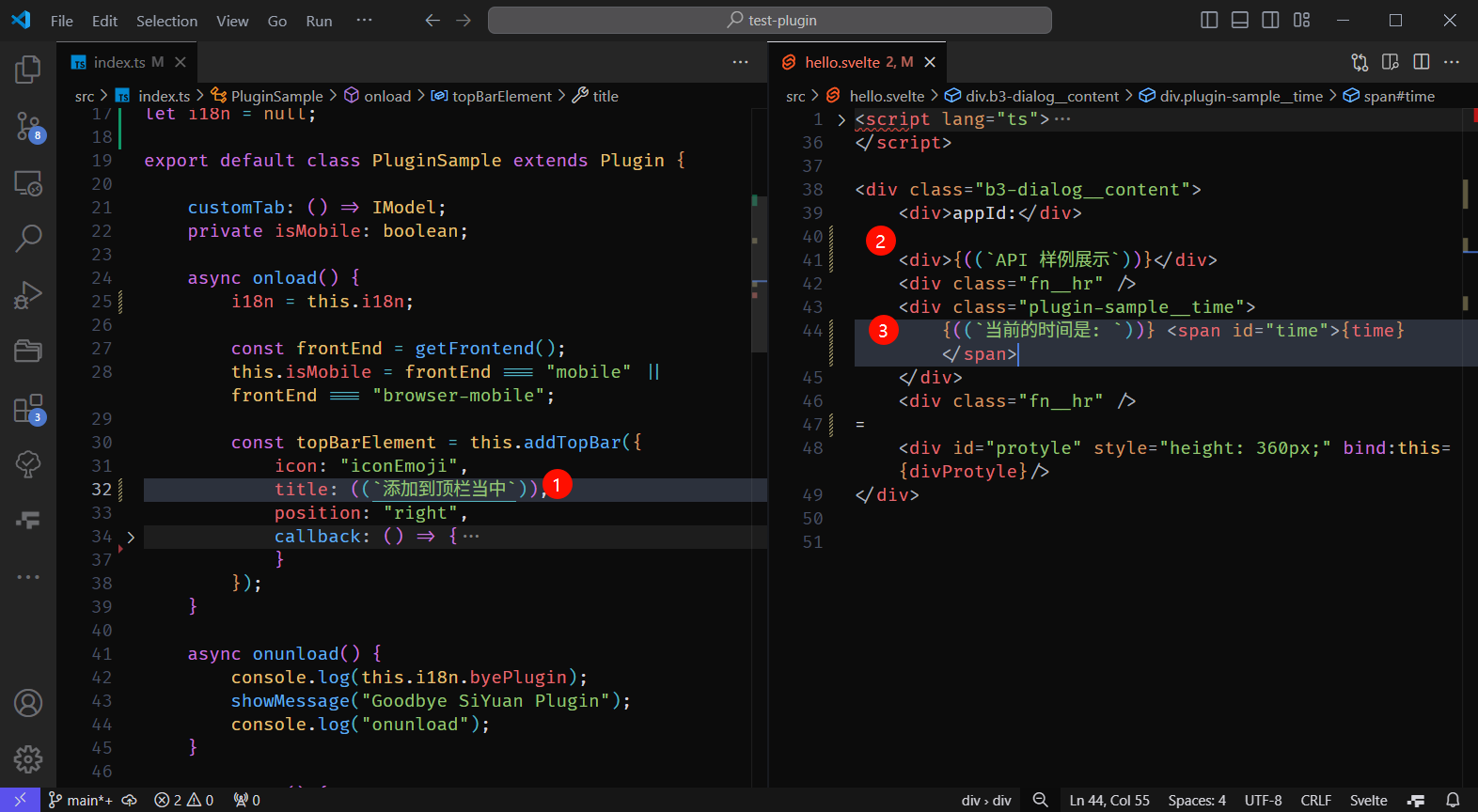Open the Extensions view

28,409
